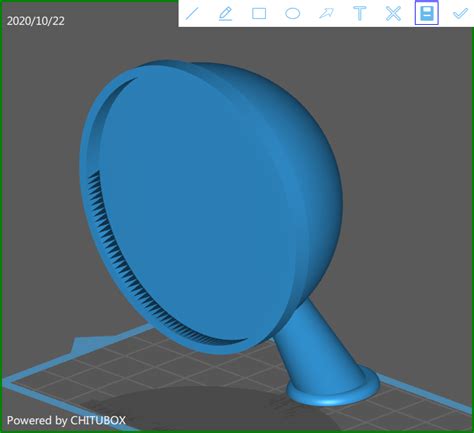The image size is (474, 433).
Task: Click the Powered by CHITUBOX text
Action: point(66,420)
